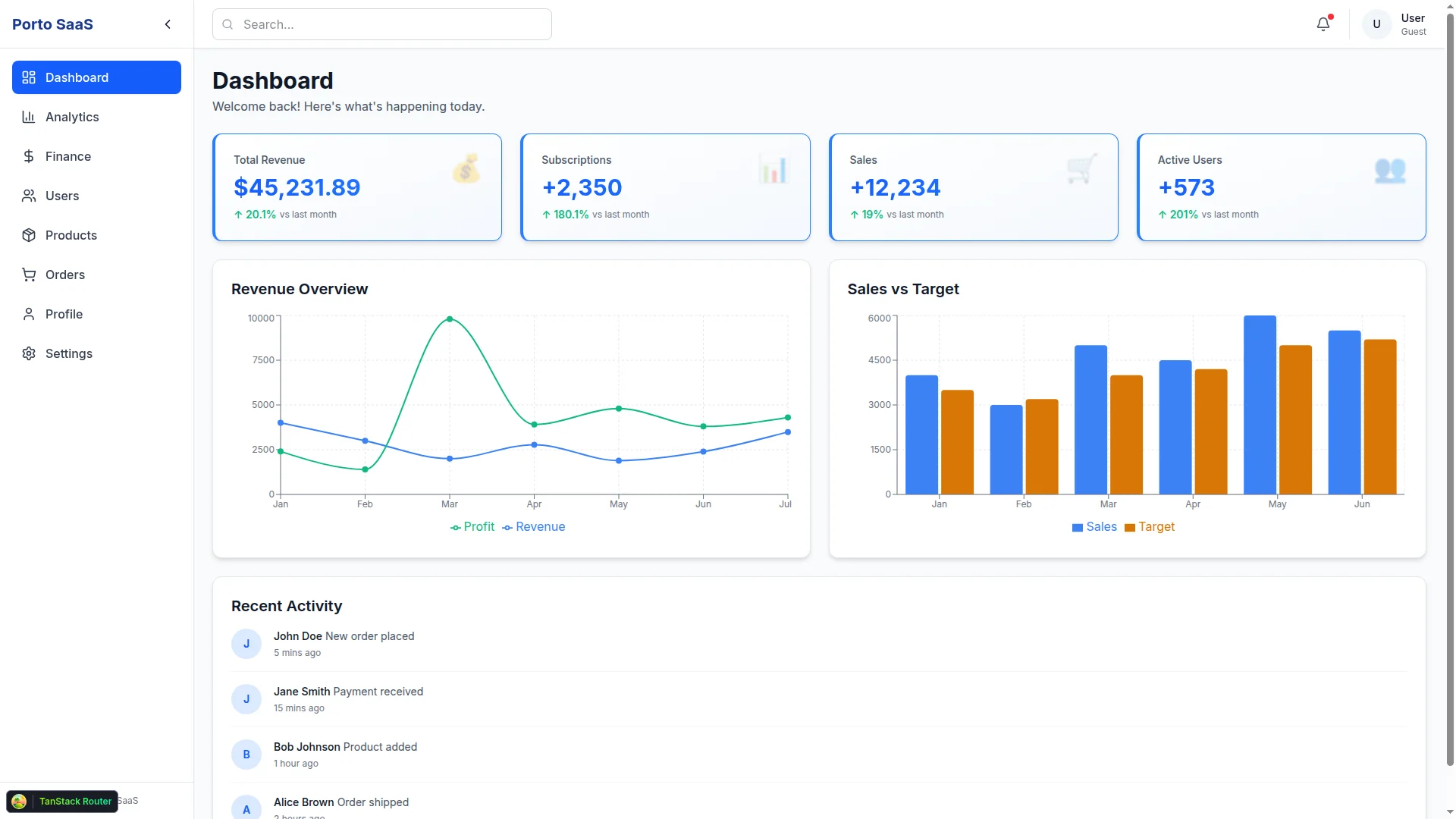Click the "Recent Activity" heading

pyautogui.click(x=287, y=606)
